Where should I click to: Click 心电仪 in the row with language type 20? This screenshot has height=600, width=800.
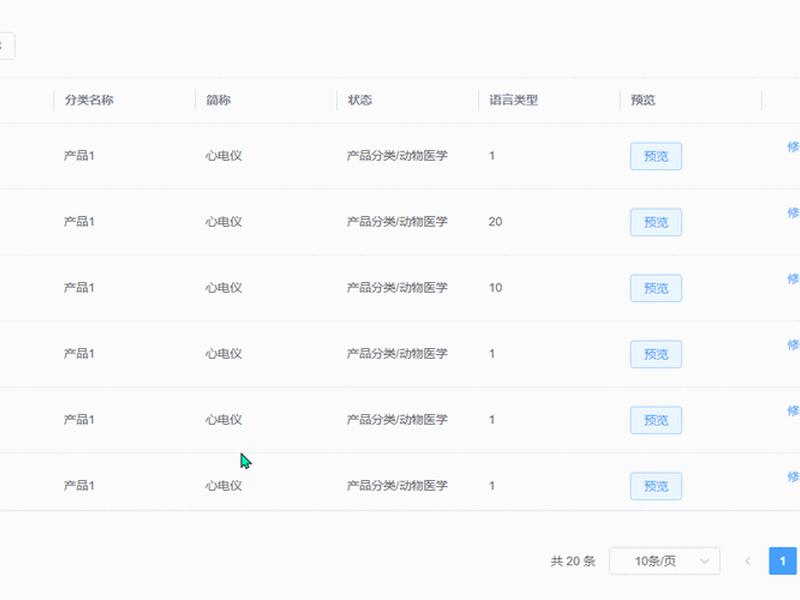(223, 221)
